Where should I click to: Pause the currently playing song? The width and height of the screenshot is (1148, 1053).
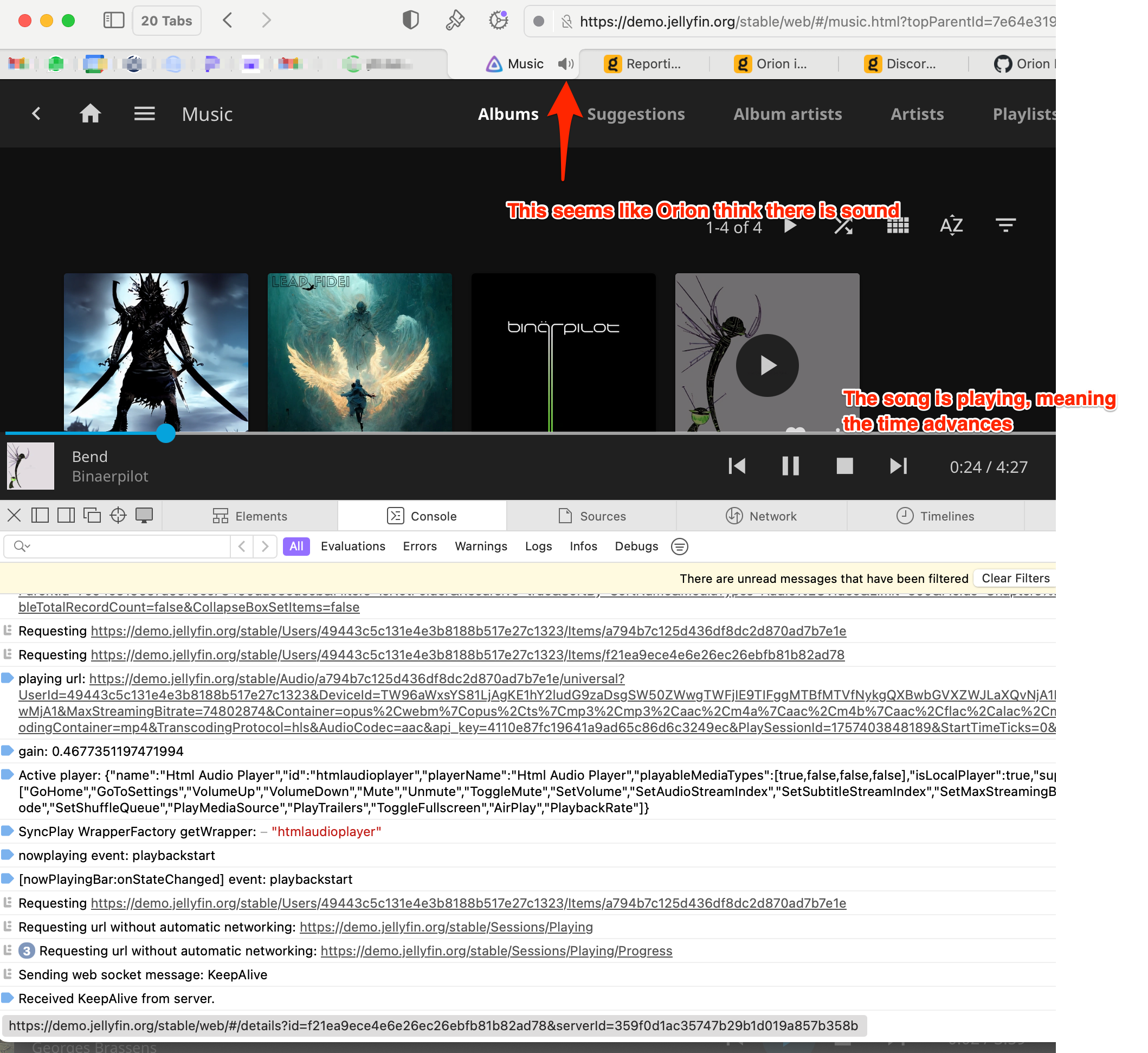point(790,467)
